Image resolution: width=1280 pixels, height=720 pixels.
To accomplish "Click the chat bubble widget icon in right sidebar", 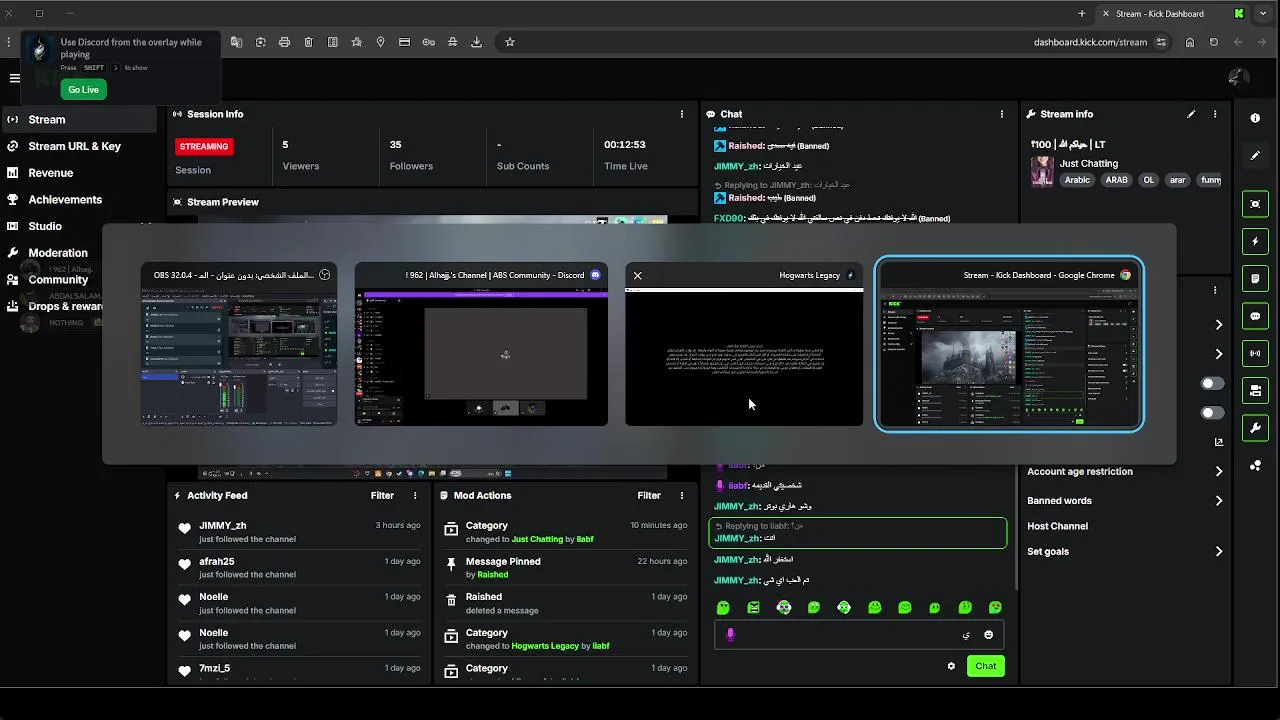I will click(1255, 316).
